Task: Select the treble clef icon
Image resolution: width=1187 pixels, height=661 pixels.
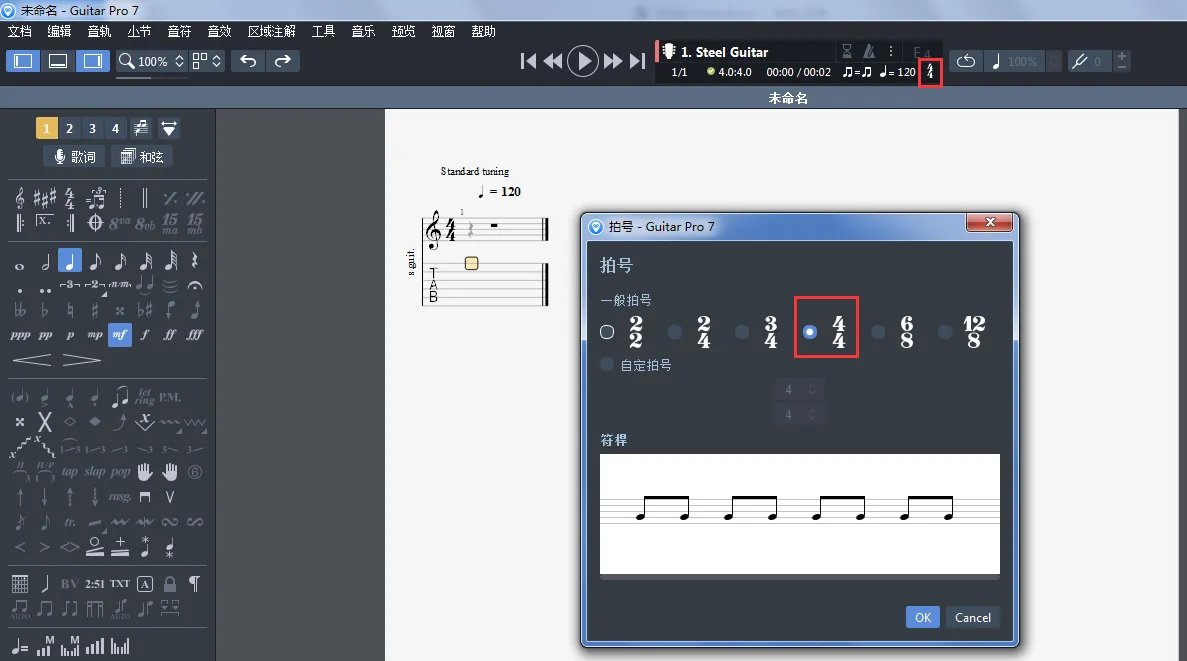Action: (x=20, y=199)
